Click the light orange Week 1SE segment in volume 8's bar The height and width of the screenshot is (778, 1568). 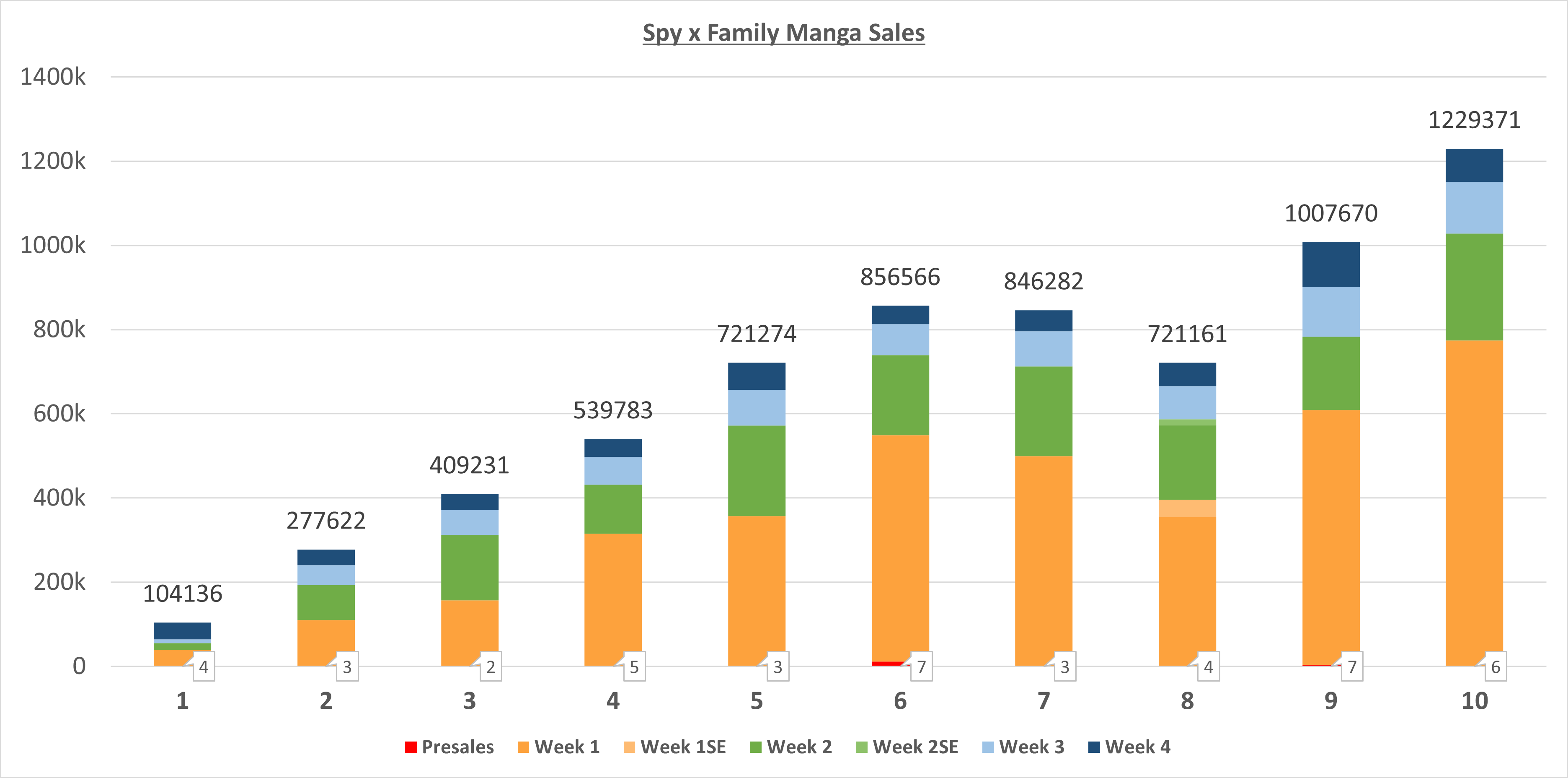point(1187,509)
